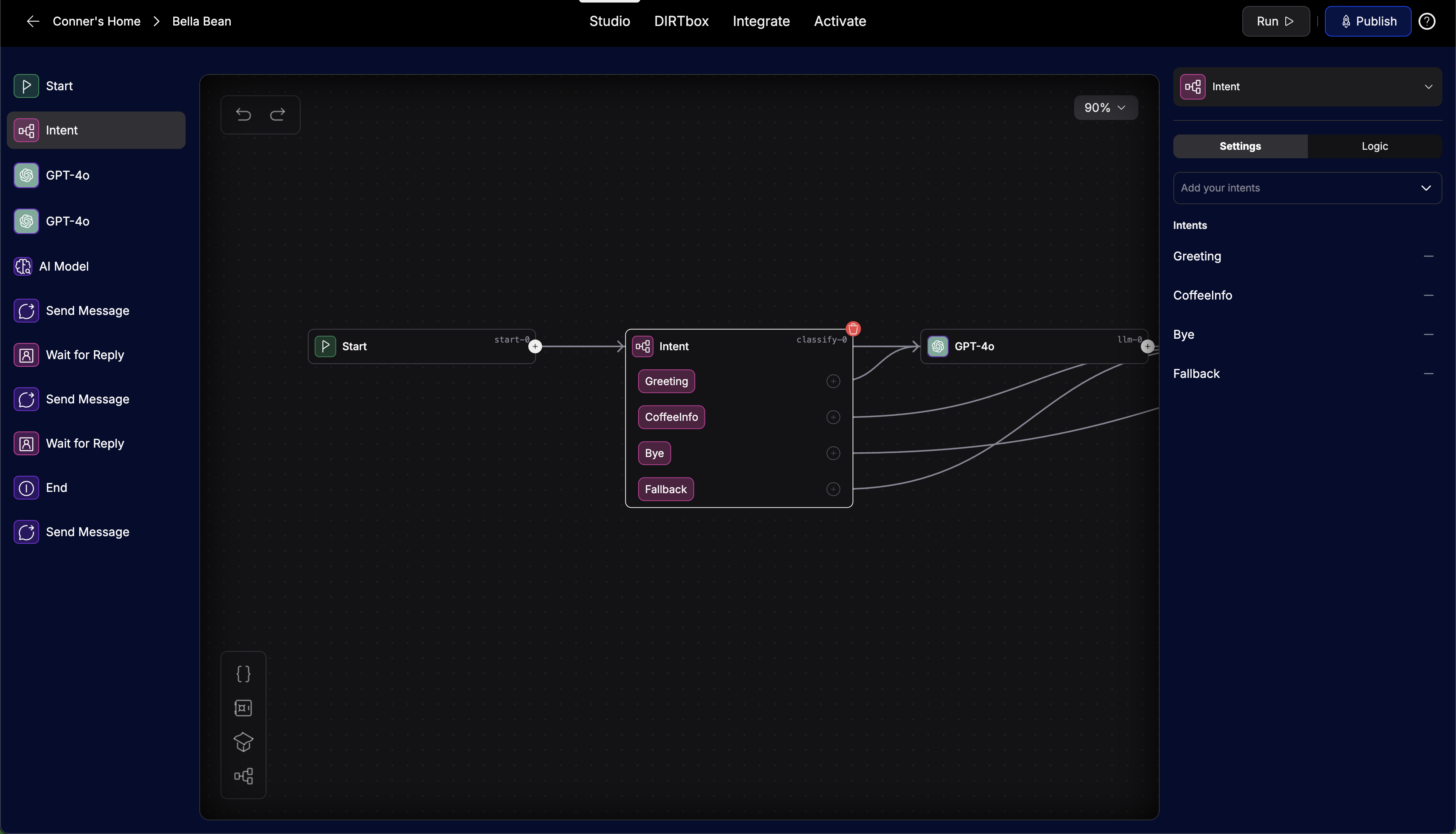The width and height of the screenshot is (1456, 834).
Task: Open the Activate section from the top navigation
Action: tap(840, 21)
